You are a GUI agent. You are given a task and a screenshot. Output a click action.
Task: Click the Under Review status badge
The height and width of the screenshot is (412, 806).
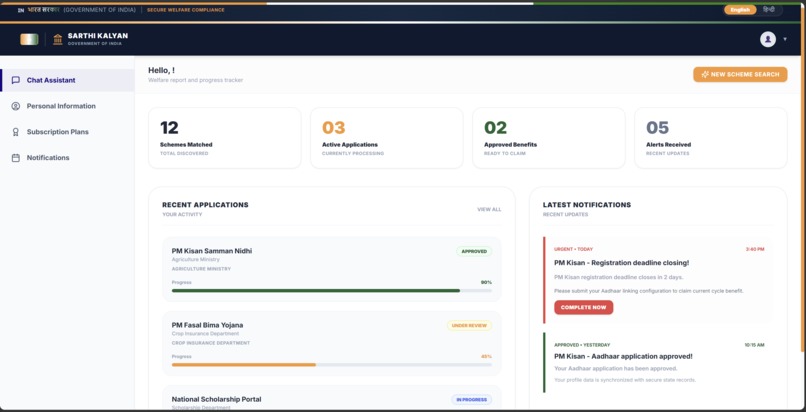469,326
